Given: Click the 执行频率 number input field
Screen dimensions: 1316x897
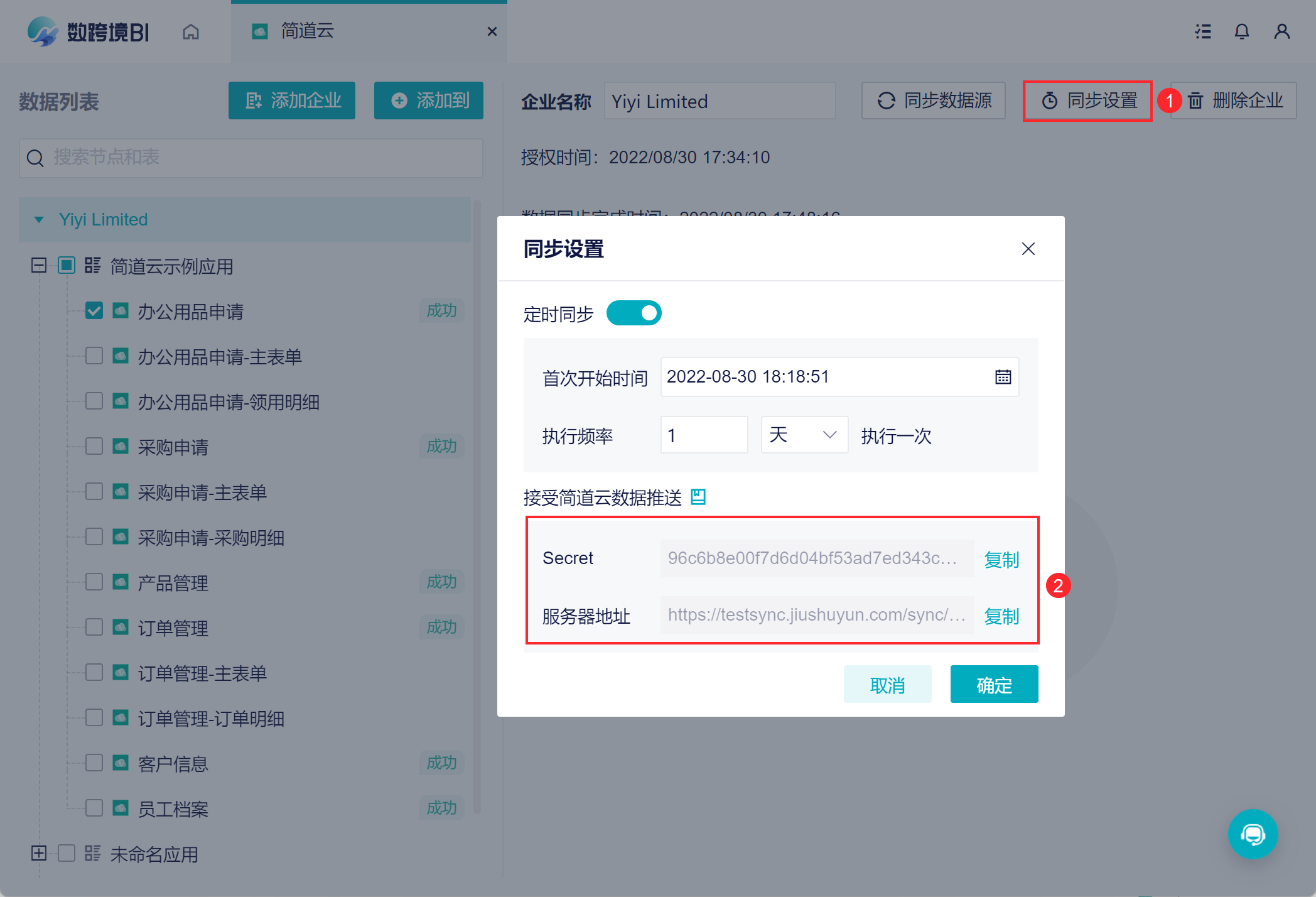Looking at the screenshot, I should (703, 435).
